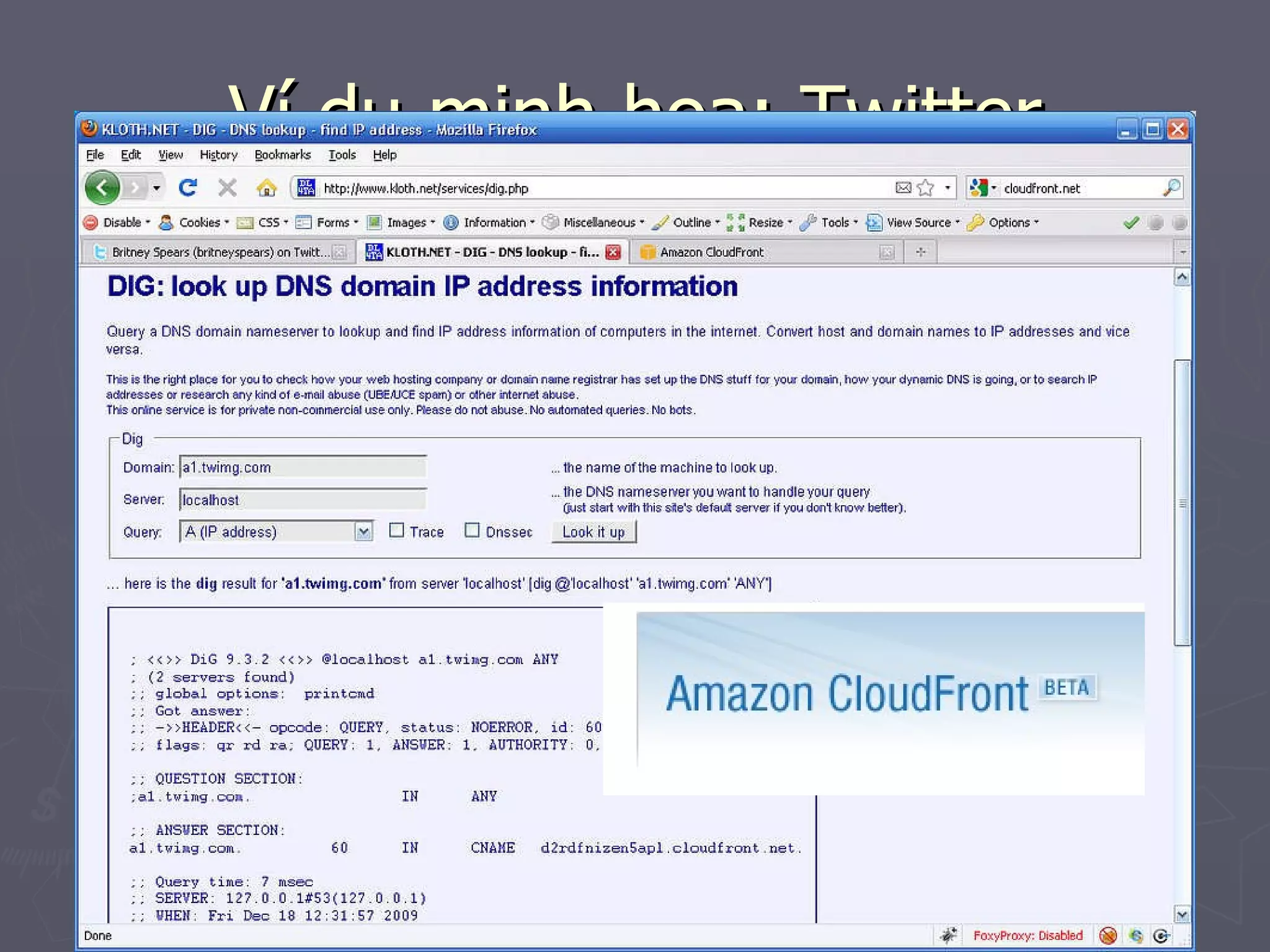Click the View Source toolbar button
This screenshot has width=1270, height=952.
pos(918,223)
